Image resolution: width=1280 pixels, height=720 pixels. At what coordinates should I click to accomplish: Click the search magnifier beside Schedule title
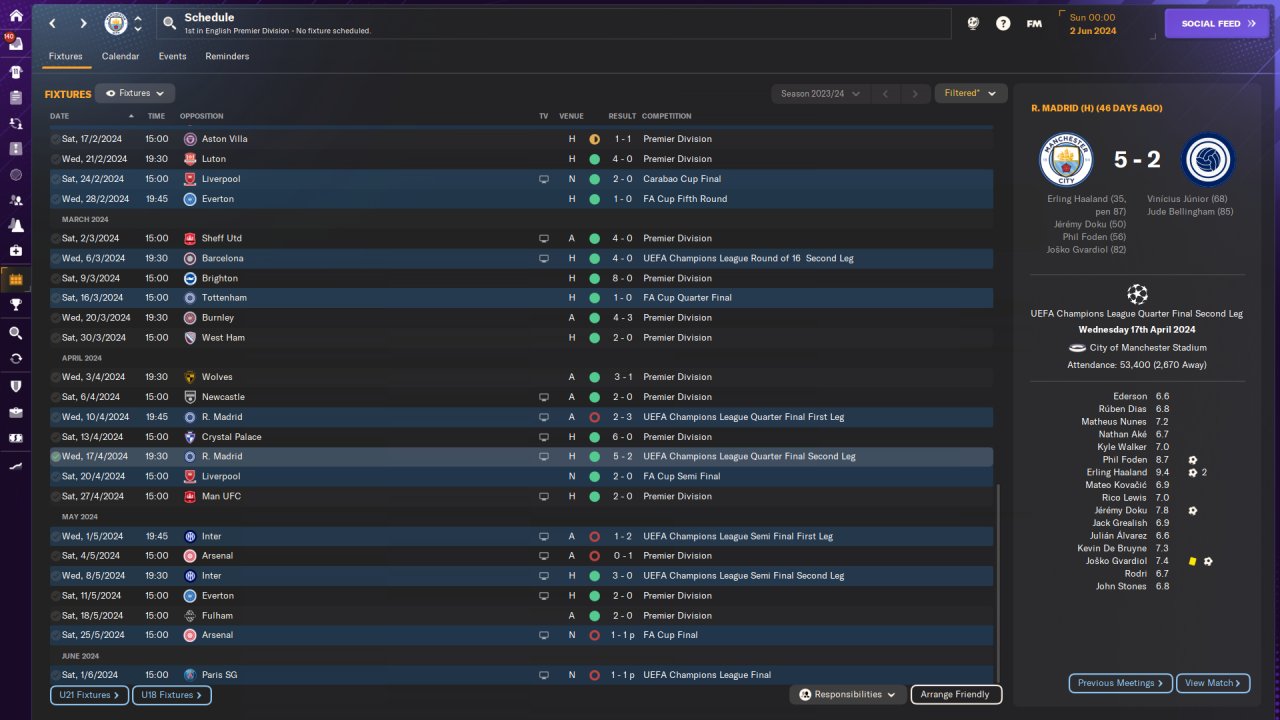tap(170, 23)
